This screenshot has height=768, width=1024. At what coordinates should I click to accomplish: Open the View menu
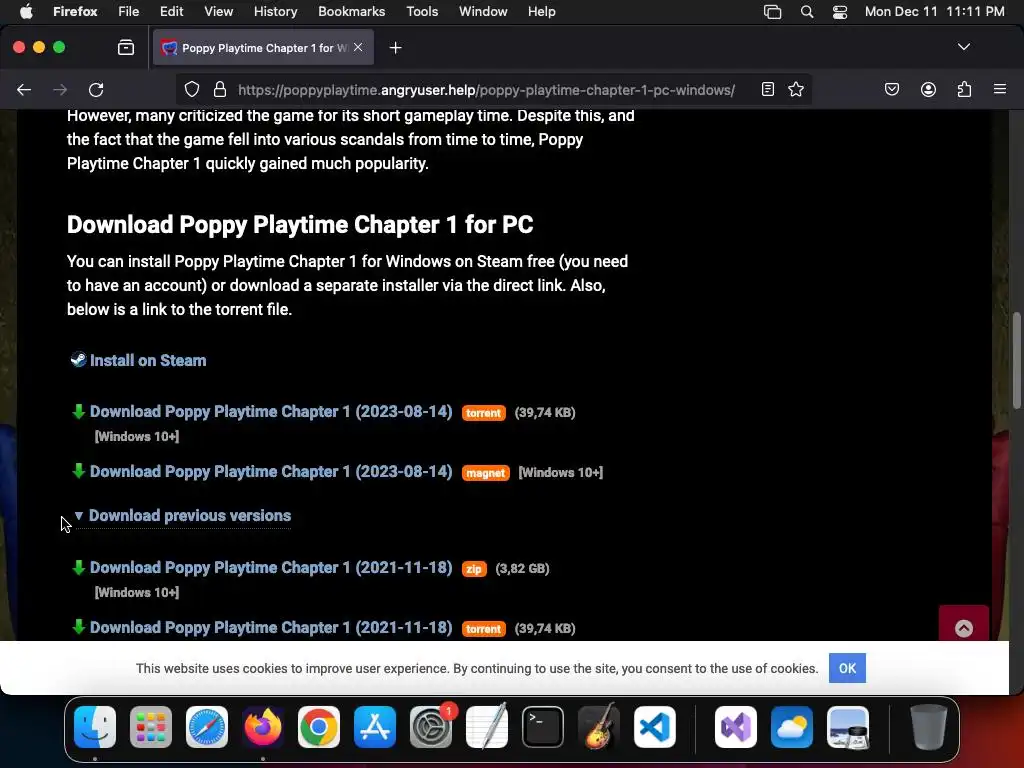(x=219, y=12)
